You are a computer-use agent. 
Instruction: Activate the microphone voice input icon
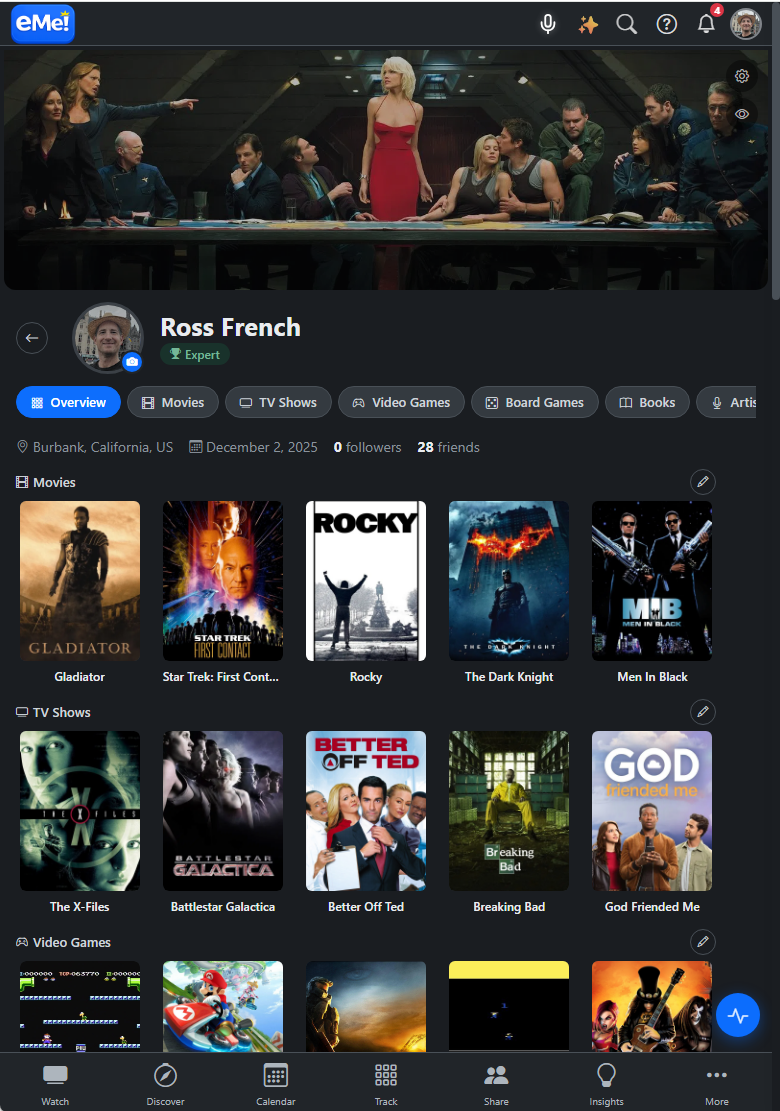[x=548, y=24]
